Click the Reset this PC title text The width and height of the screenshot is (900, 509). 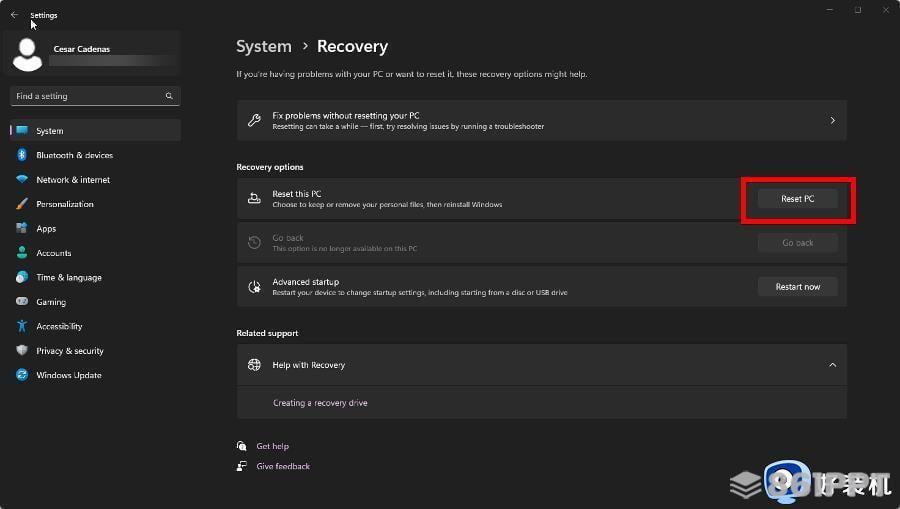point(297,194)
